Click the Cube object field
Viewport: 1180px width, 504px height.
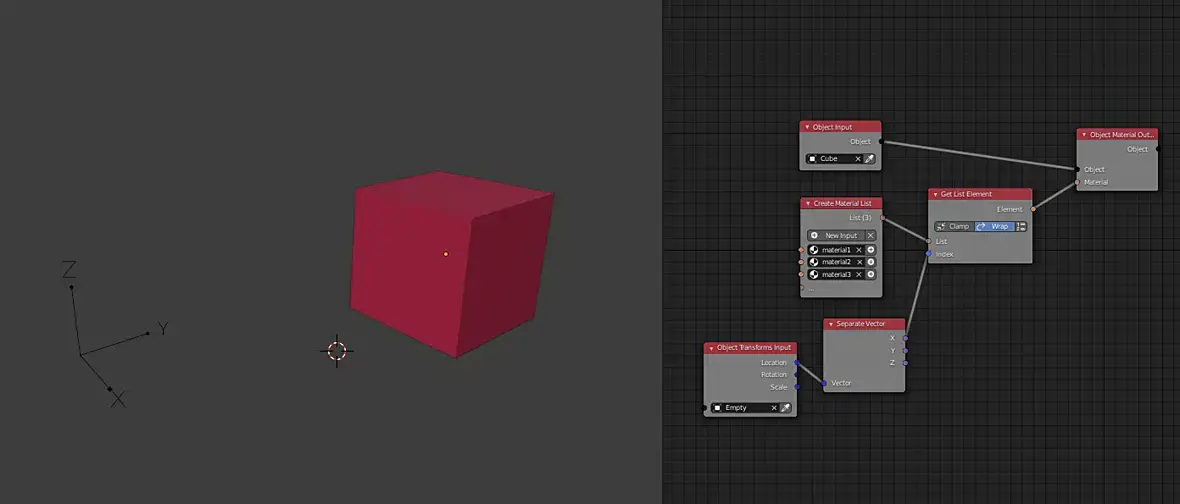click(835, 159)
